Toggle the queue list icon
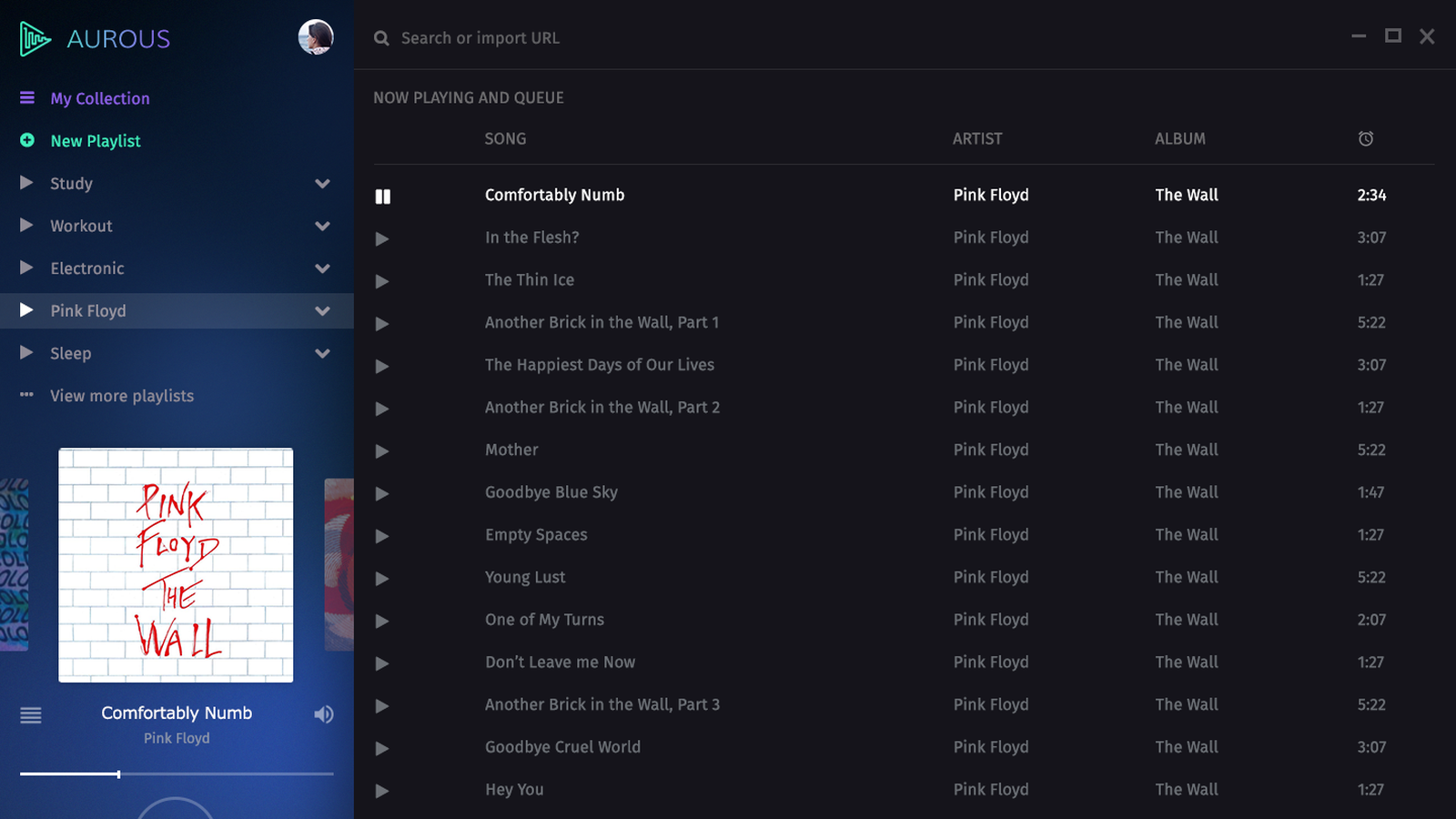The height and width of the screenshot is (819, 1456). [x=31, y=715]
